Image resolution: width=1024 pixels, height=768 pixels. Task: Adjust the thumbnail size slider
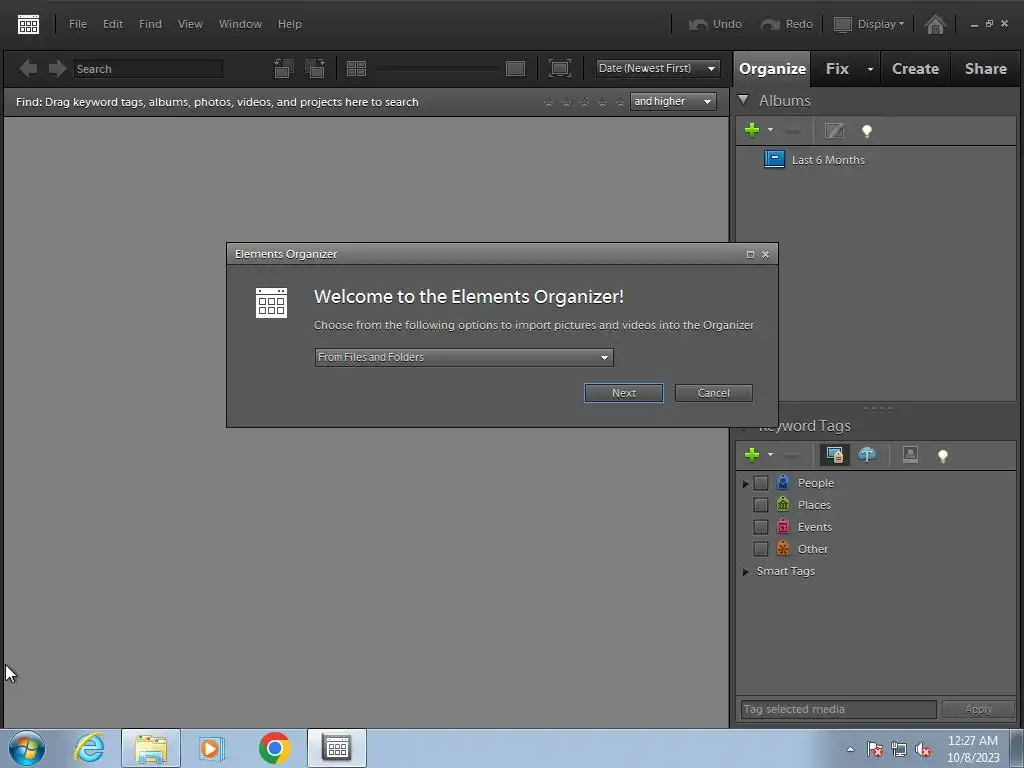click(x=436, y=68)
